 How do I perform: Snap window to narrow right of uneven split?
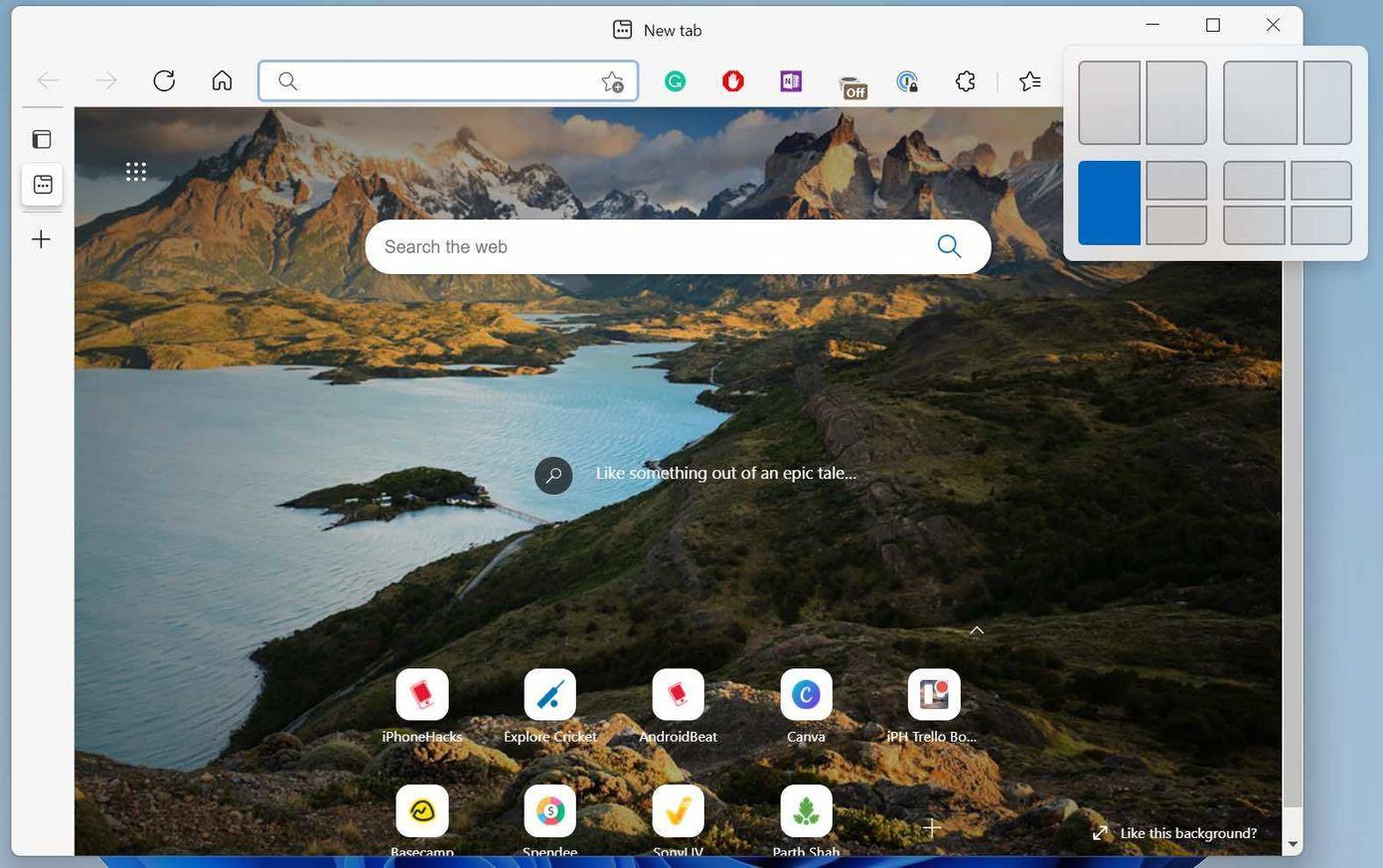(x=1327, y=102)
